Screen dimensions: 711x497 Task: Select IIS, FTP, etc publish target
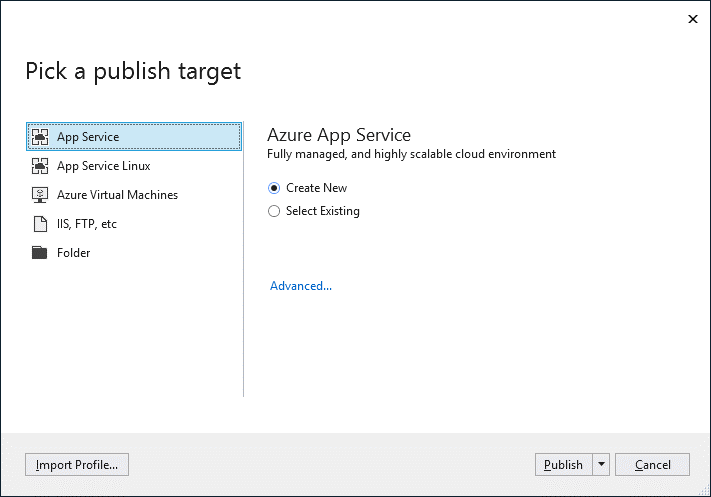87,224
